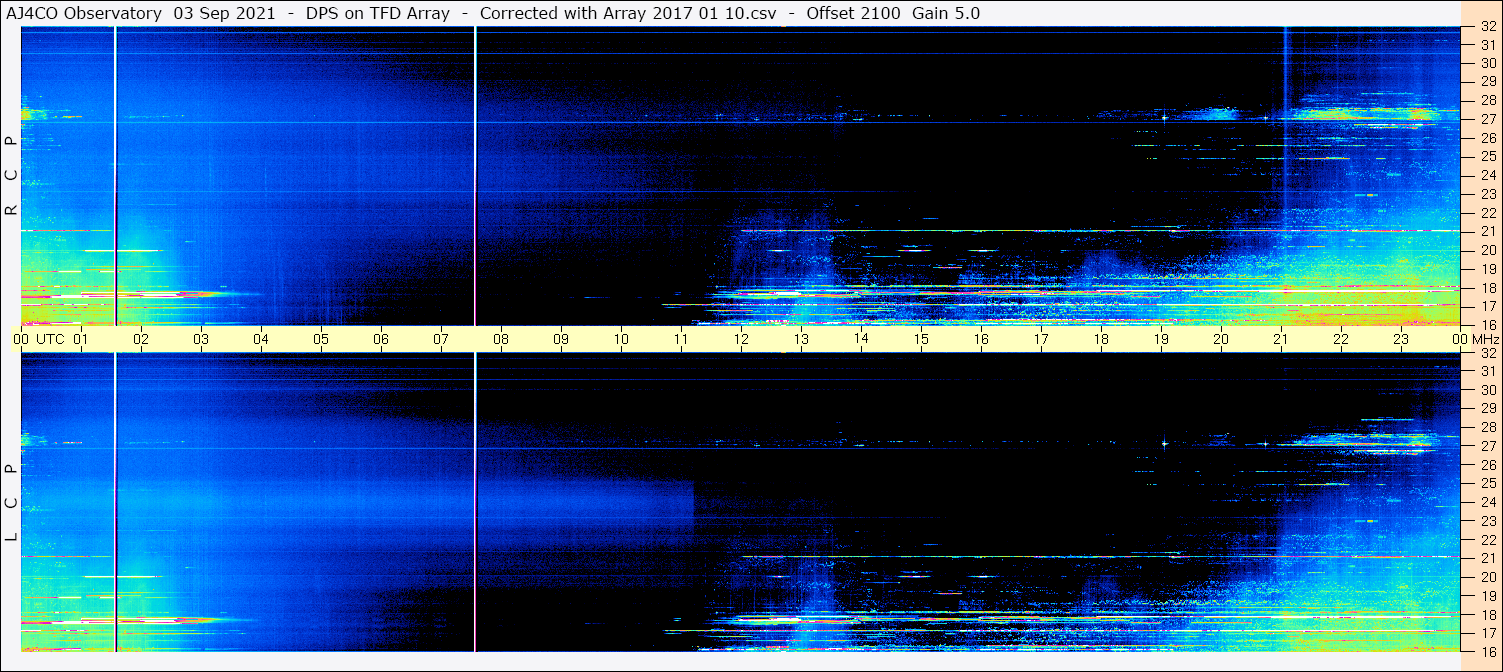
Task: Choose hour 19 on the UTC time axis
Action: (1161, 339)
